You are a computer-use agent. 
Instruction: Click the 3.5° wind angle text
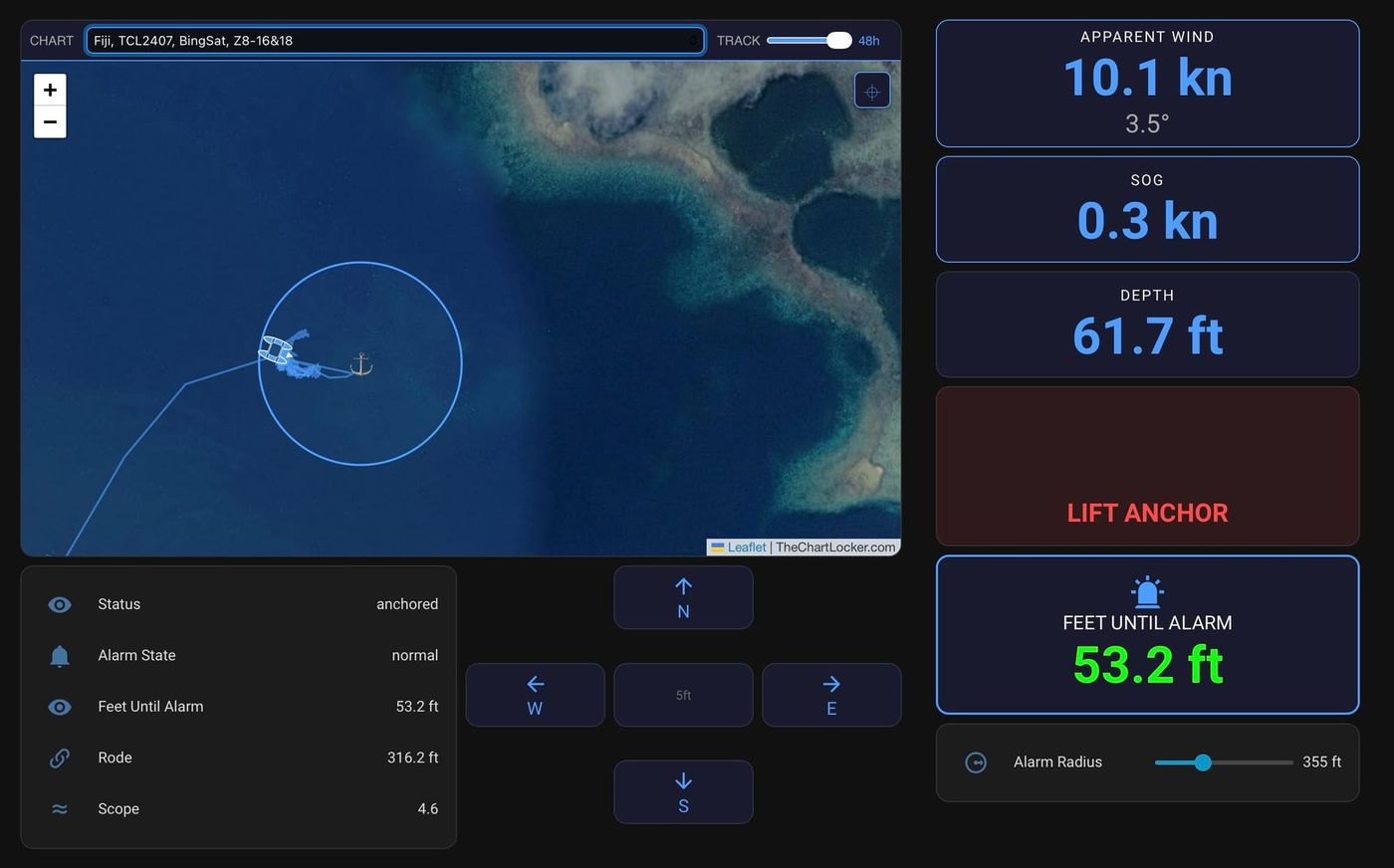click(x=1147, y=124)
